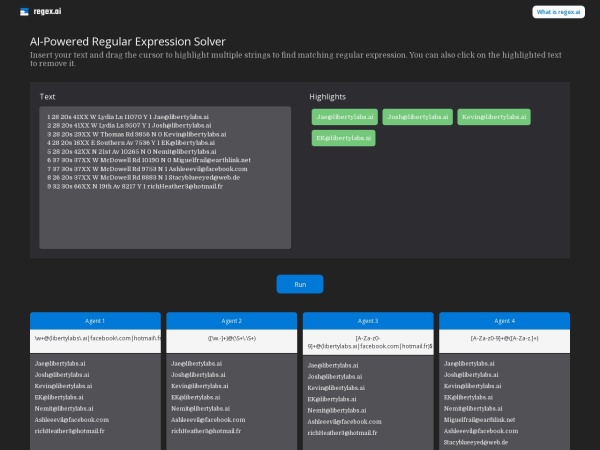Open the 'What is regex.ai' link
This screenshot has height=450, width=600.
coord(558,12)
